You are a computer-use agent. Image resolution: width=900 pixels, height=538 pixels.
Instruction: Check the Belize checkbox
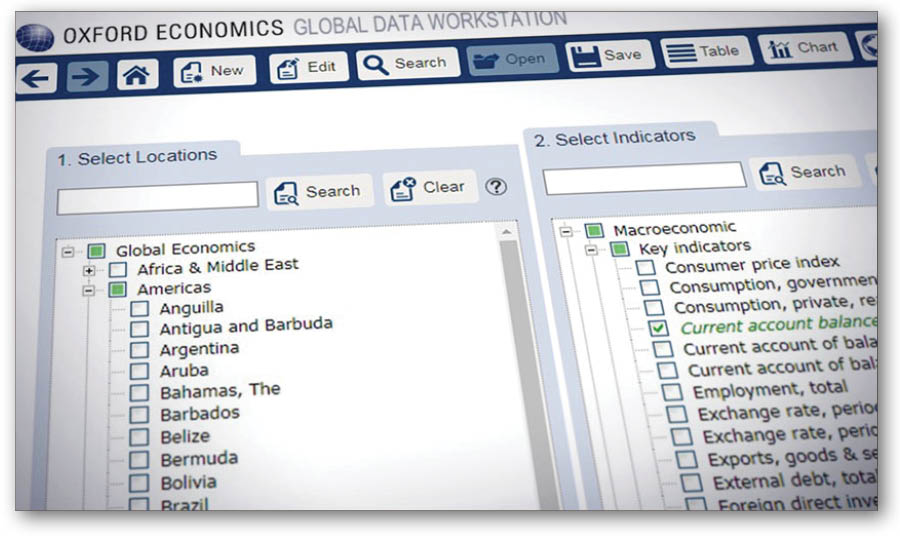pyautogui.click(x=139, y=438)
